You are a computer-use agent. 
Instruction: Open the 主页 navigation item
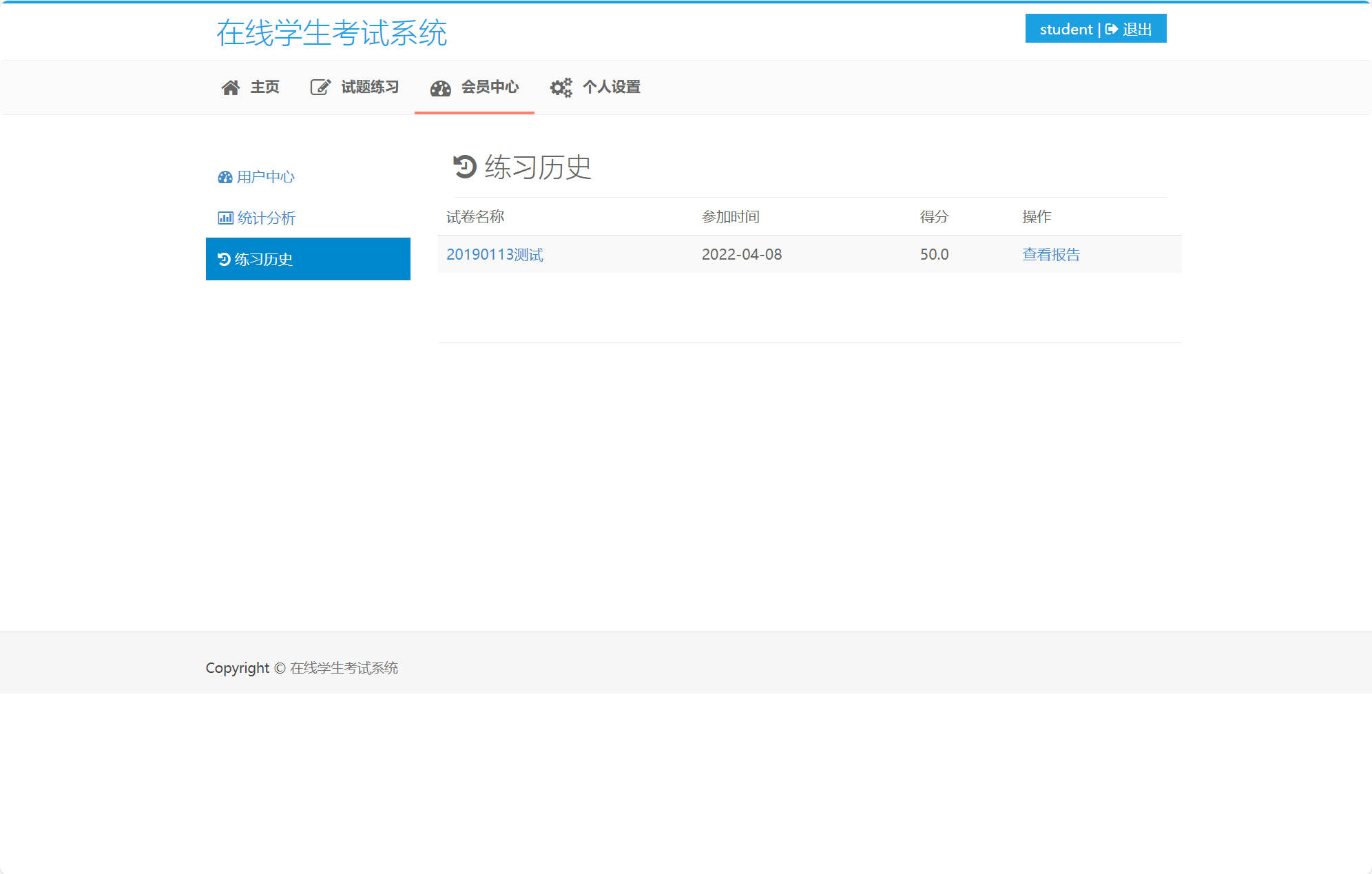pyautogui.click(x=264, y=87)
